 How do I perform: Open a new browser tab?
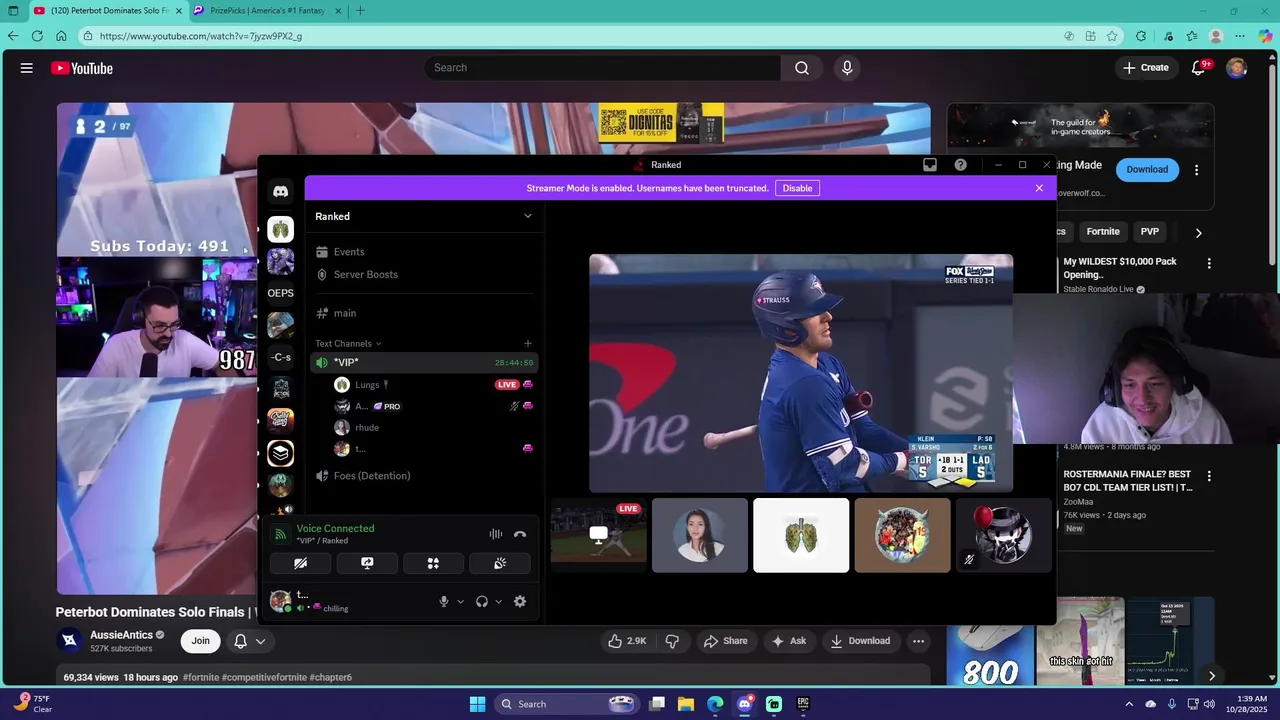click(x=360, y=11)
